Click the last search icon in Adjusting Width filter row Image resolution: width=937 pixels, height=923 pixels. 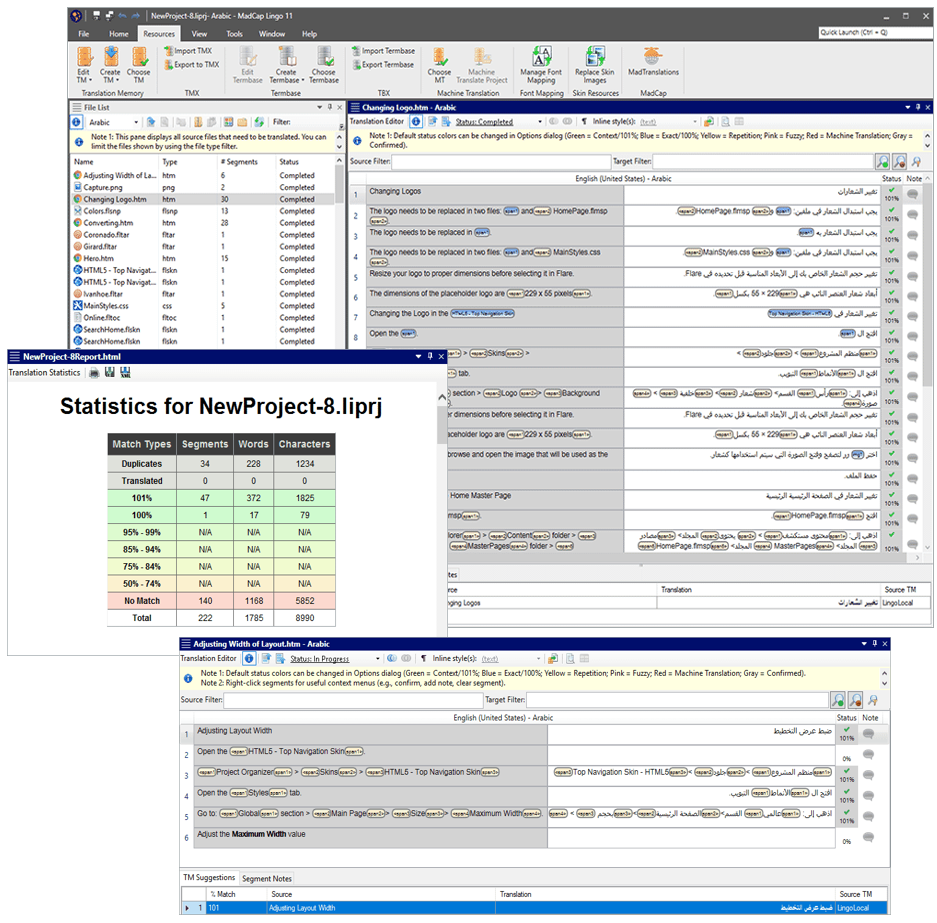click(x=873, y=700)
